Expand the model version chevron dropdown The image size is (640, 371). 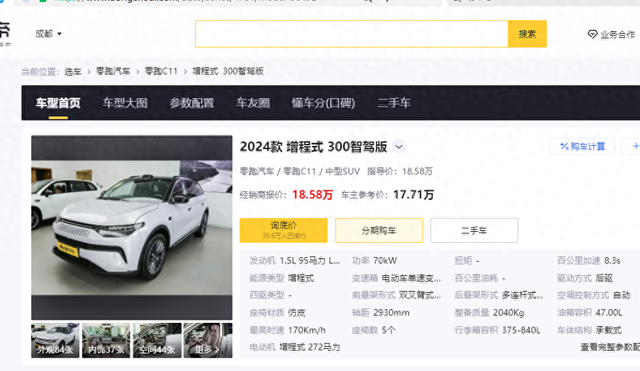pyautogui.click(x=399, y=146)
